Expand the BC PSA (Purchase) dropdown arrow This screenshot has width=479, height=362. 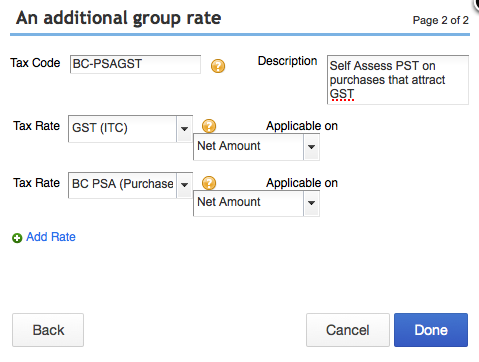pyautogui.click(x=184, y=185)
